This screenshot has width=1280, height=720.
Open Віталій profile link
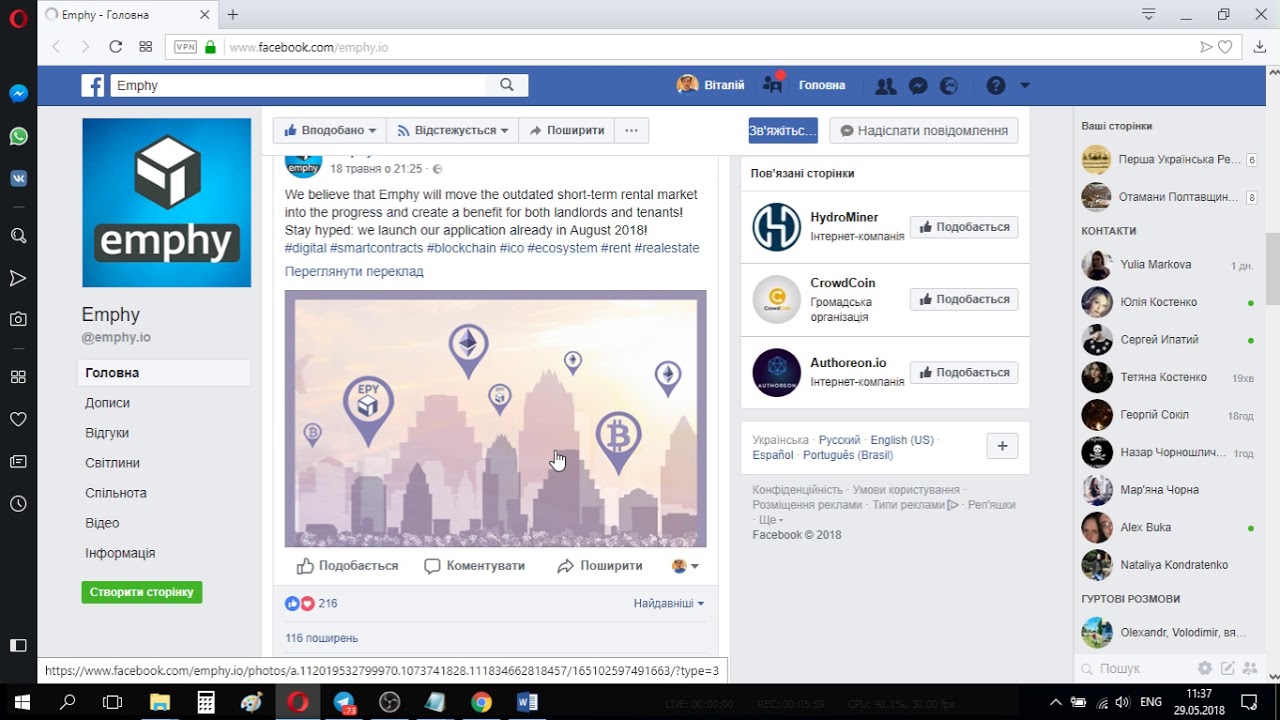pos(710,85)
